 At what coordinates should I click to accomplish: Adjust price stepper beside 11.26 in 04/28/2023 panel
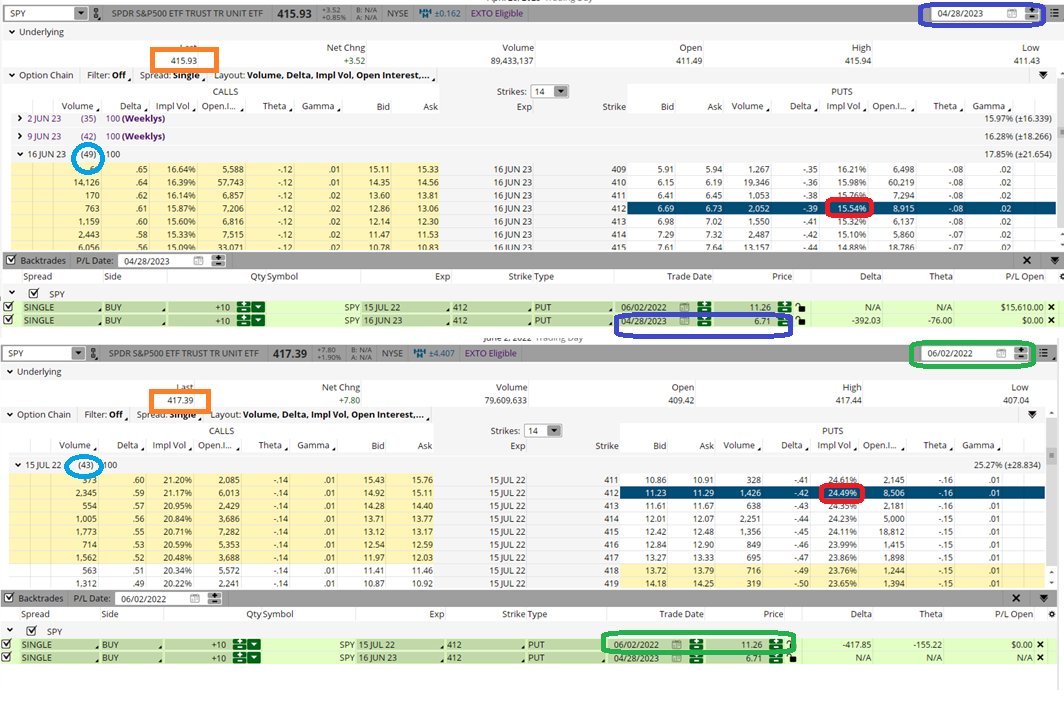click(x=784, y=307)
